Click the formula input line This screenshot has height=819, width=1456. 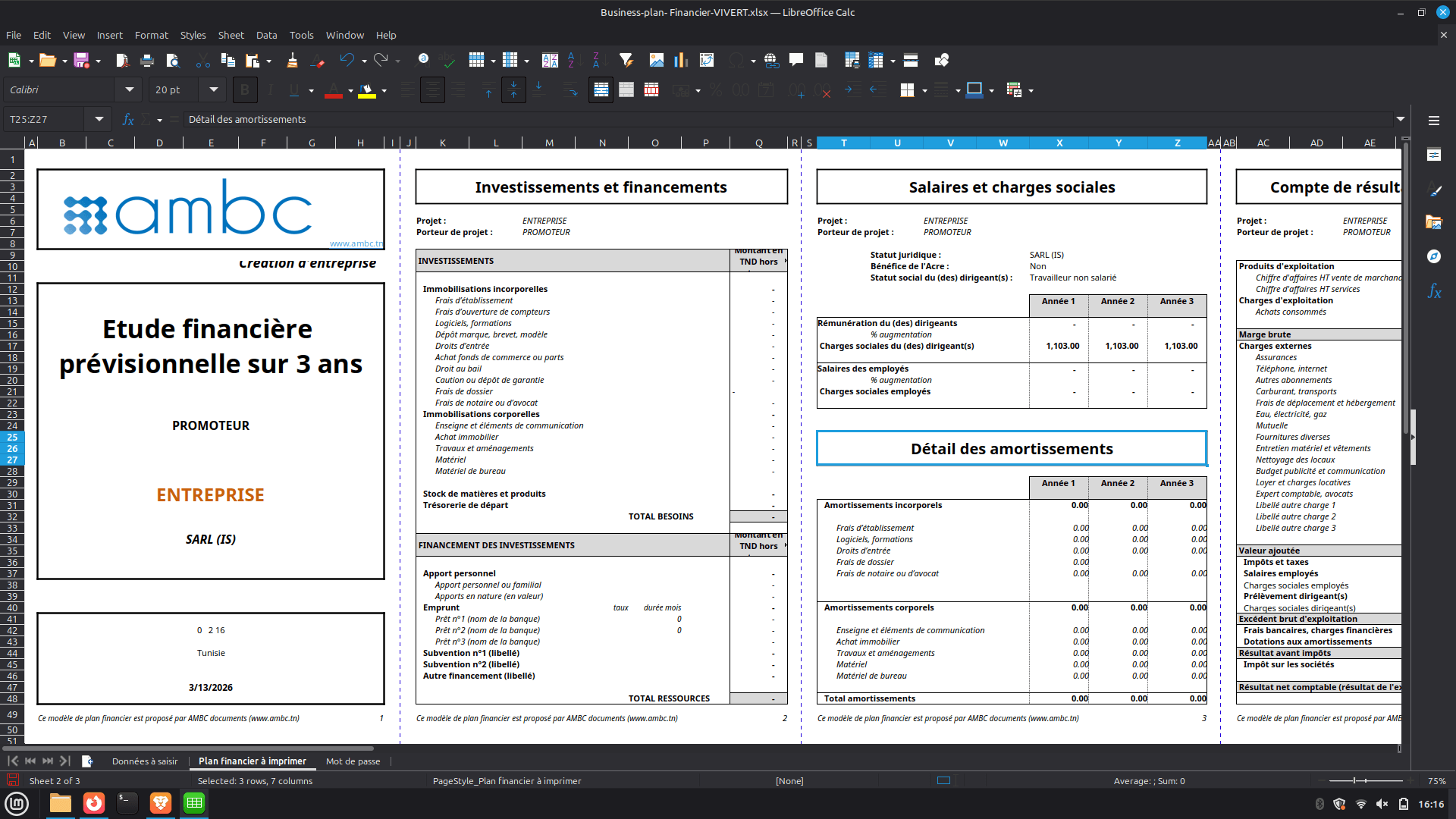pos(758,120)
